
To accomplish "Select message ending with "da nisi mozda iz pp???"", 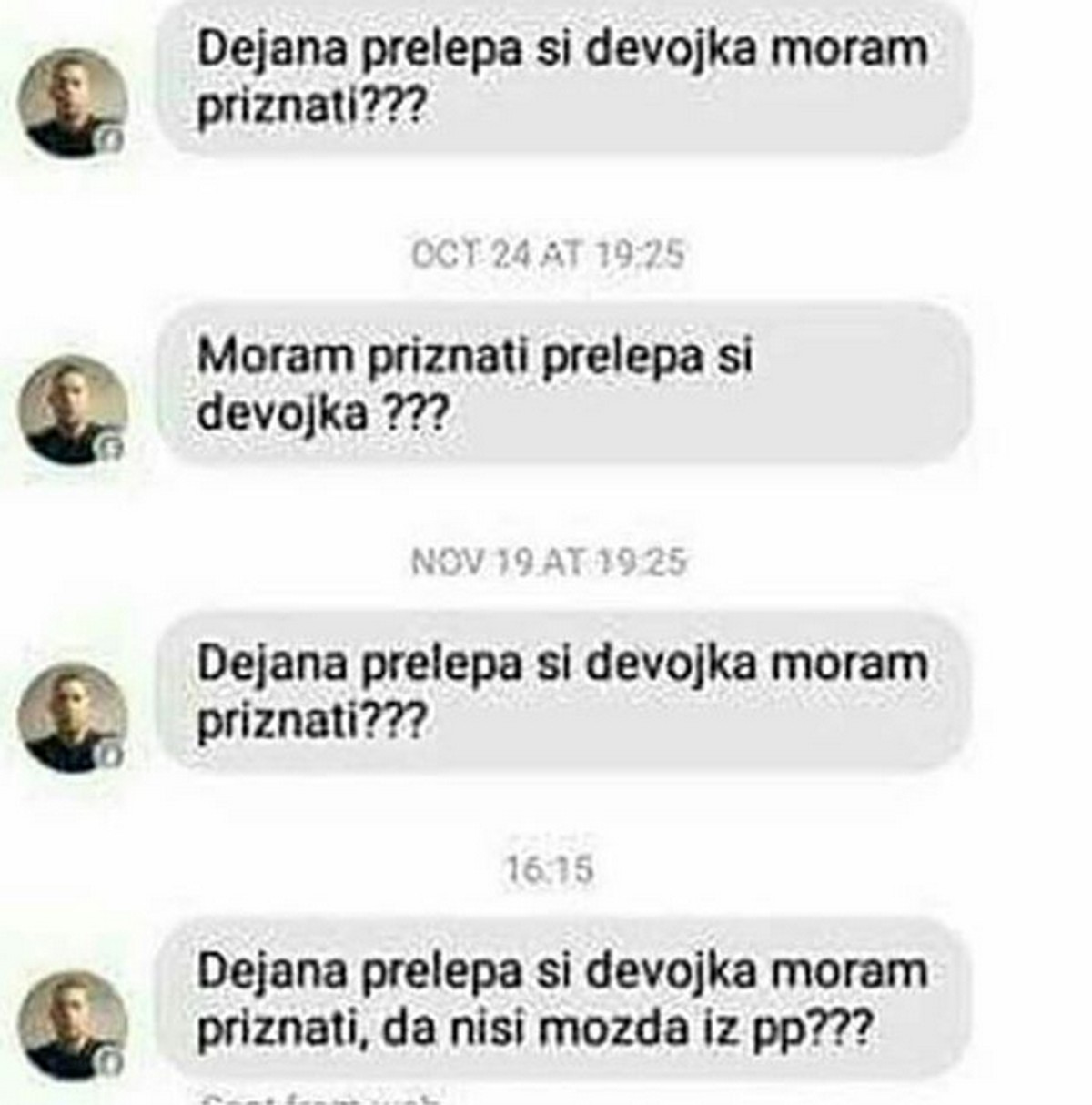I will [x=563, y=999].
